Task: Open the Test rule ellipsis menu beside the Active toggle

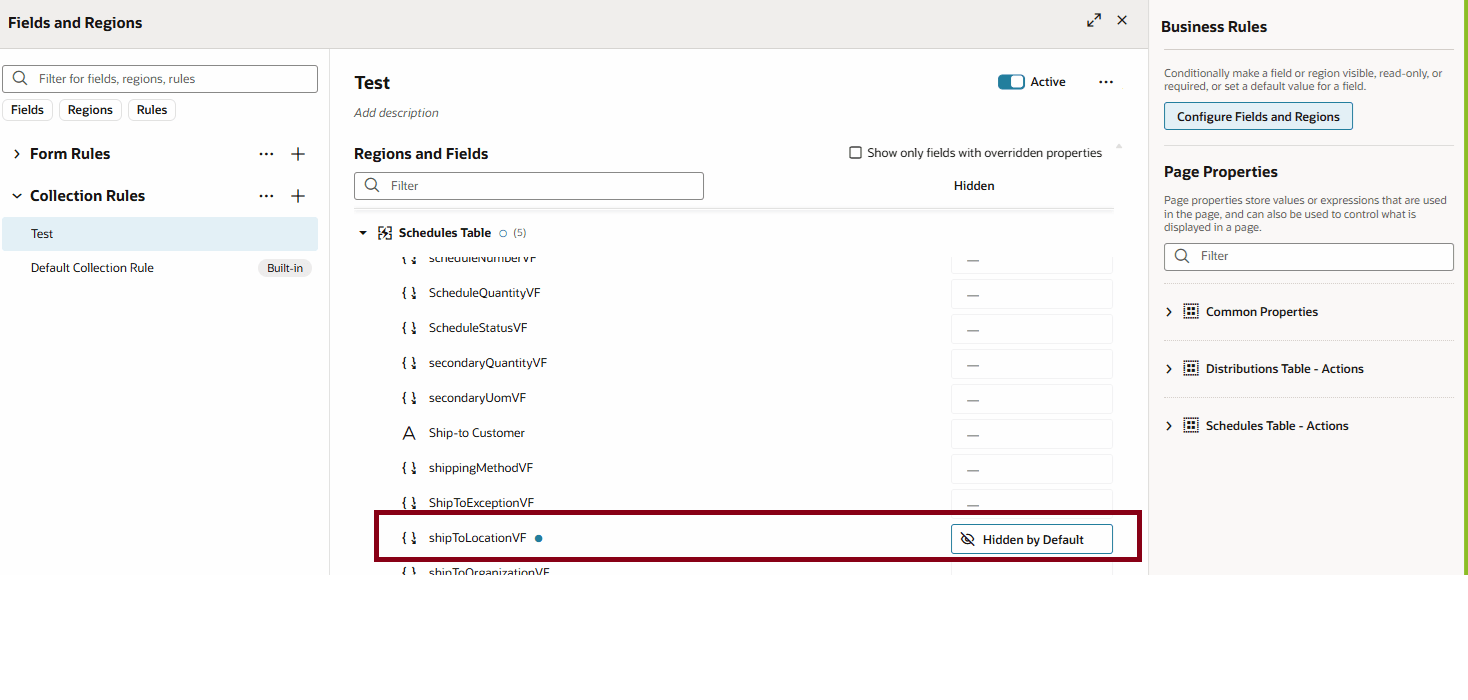Action: pos(1106,82)
